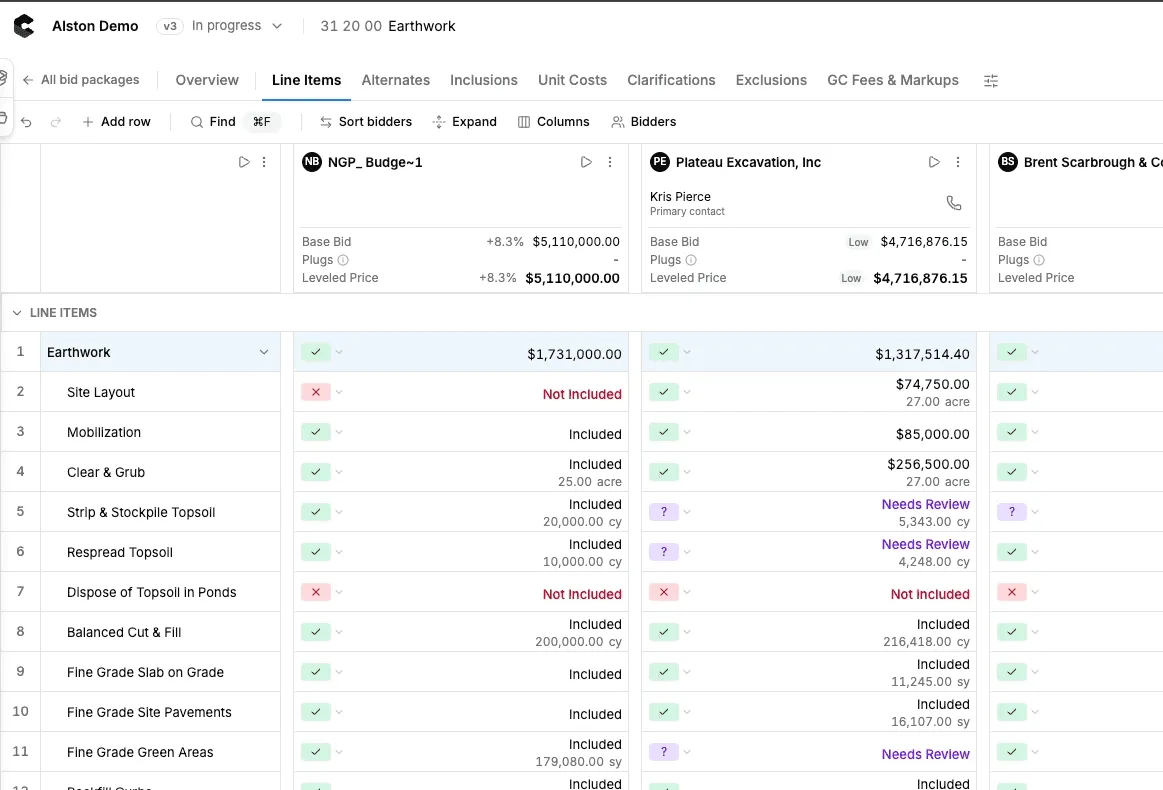Click play icon in NGP_Budge~1 header
Viewport: 1163px width, 790px height.
pyautogui.click(x=586, y=162)
